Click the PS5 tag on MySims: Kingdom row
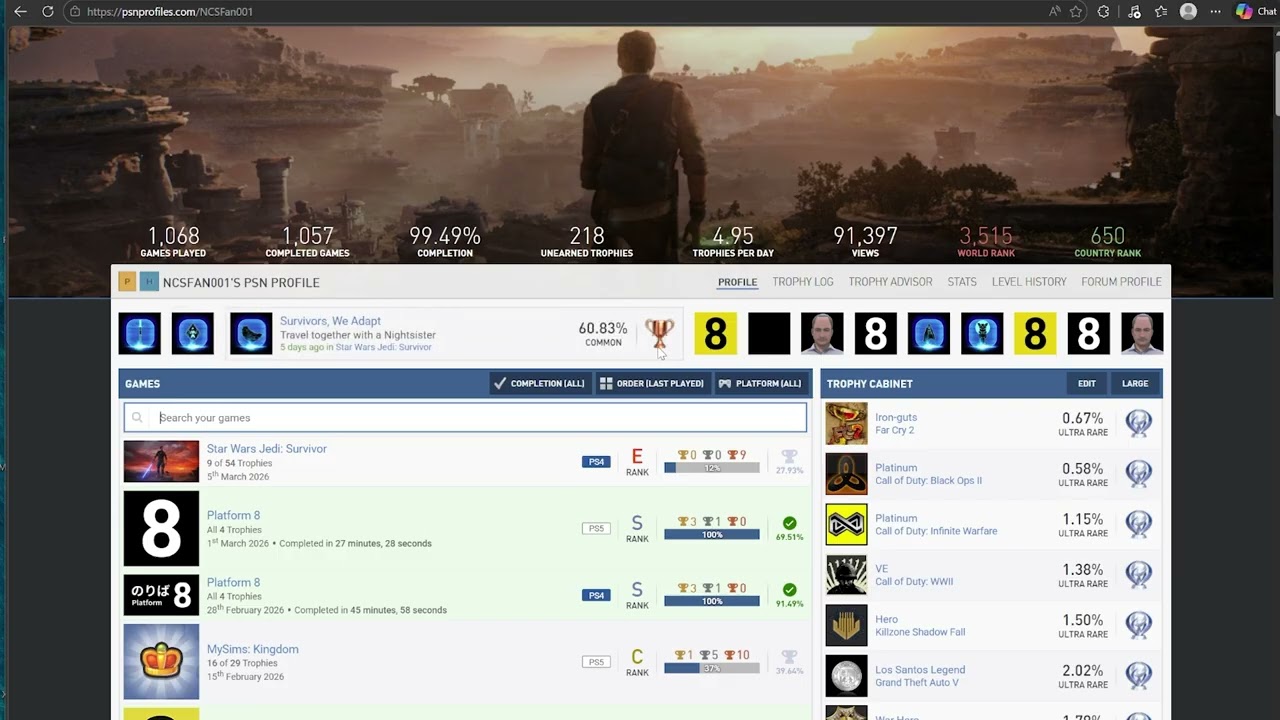1280x720 pixels. 595,662
